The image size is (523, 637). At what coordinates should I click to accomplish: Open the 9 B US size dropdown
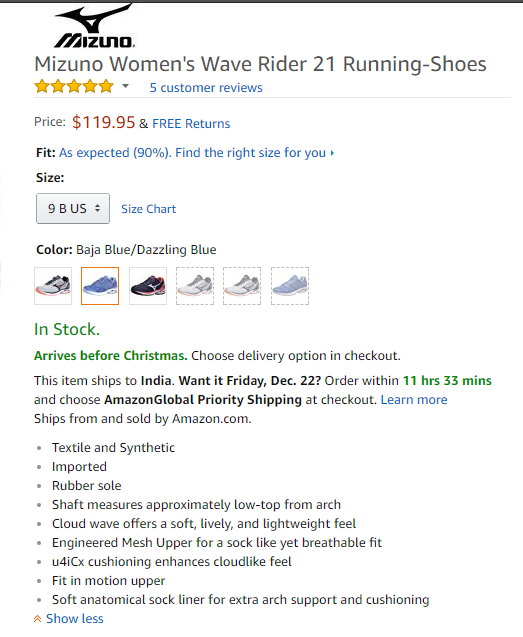tap(73, 208)
